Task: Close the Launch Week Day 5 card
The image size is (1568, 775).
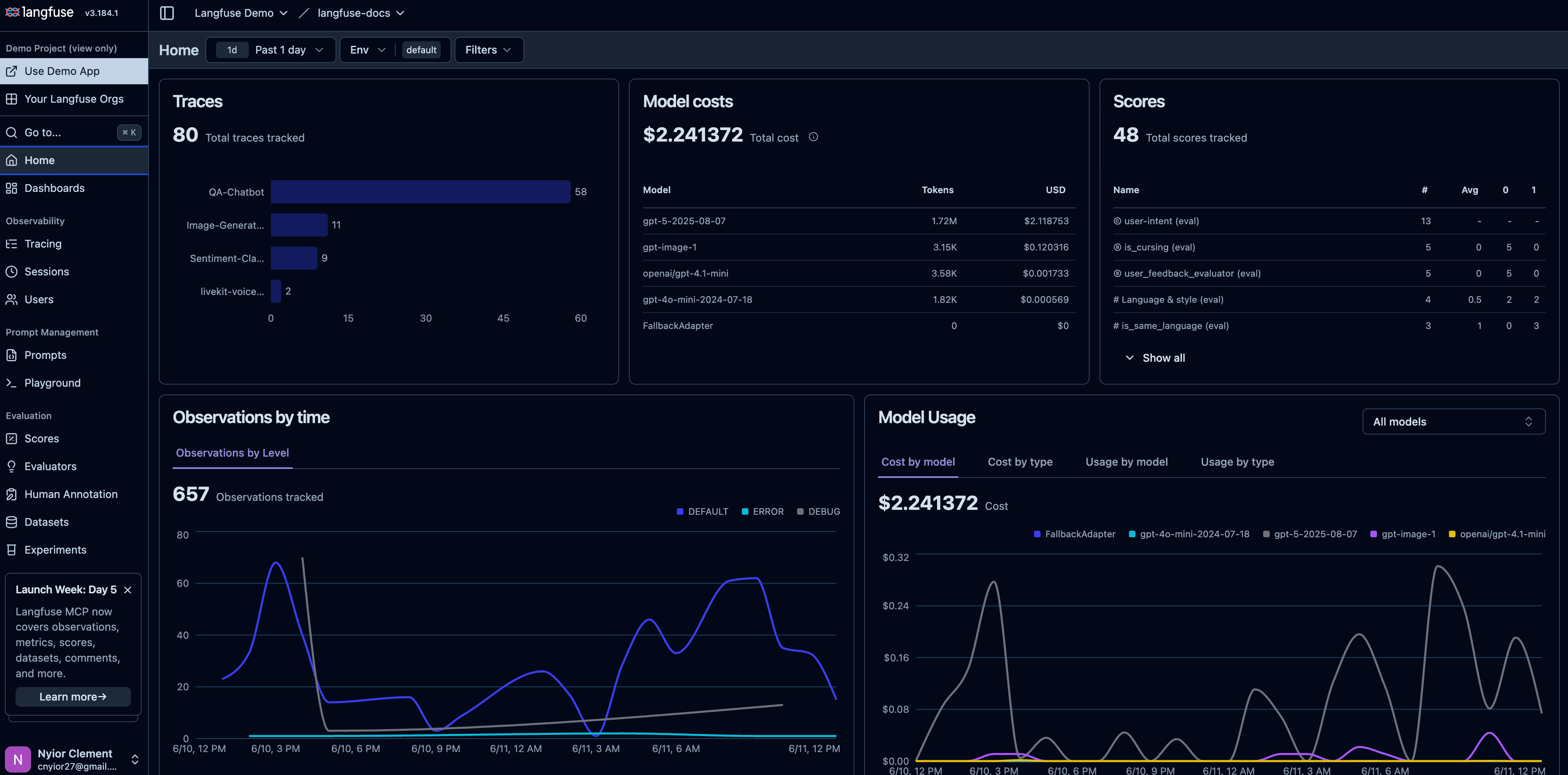Action: tap(128, 590)
